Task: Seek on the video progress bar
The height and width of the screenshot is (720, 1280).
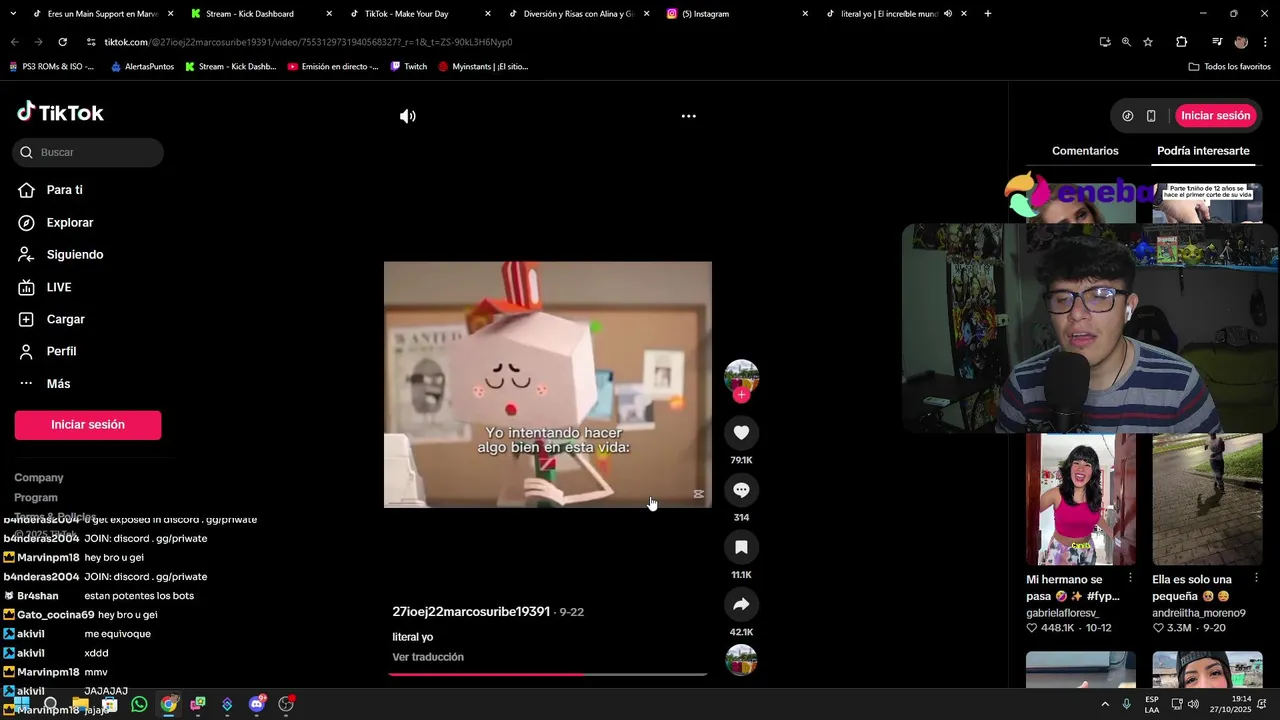Action: point(548,674)
